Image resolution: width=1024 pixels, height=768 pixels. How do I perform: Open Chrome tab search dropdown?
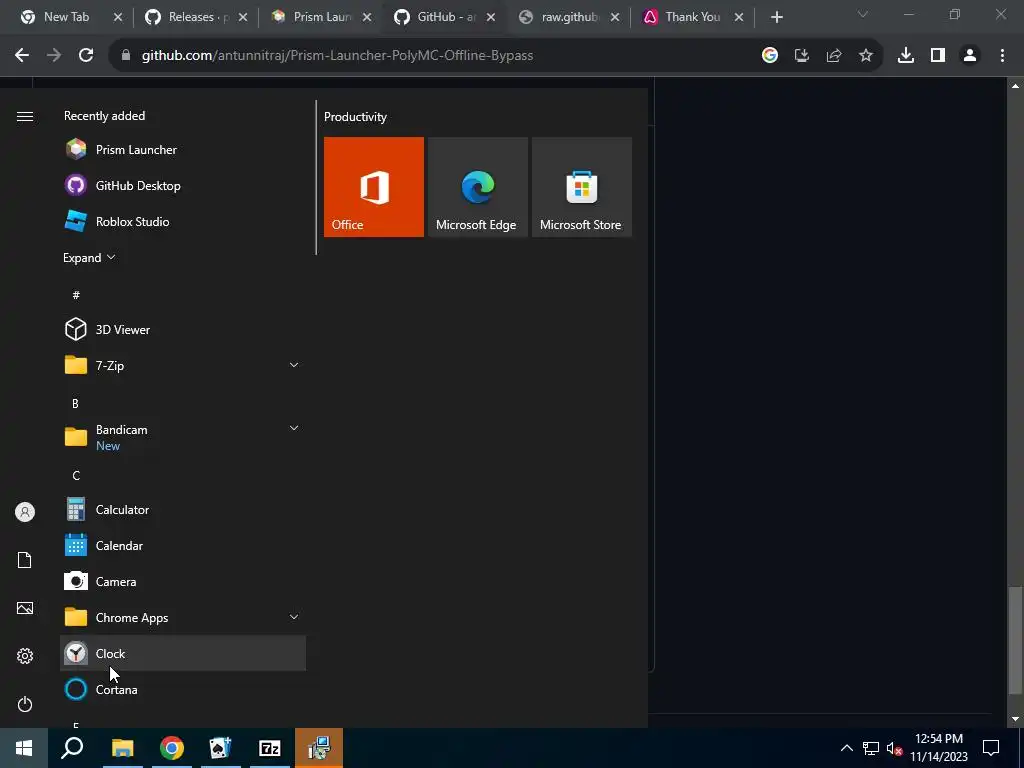point(863,14)
